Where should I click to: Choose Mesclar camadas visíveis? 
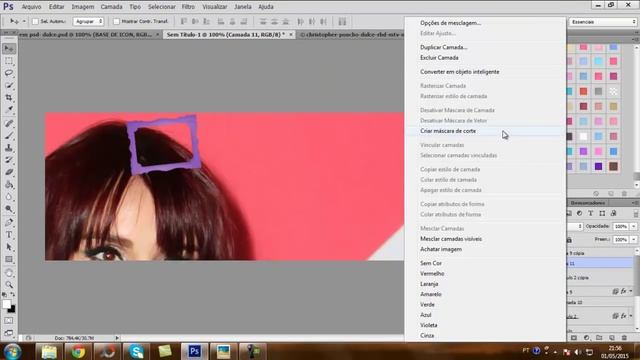pyautogui.click(x=451, y=239)
